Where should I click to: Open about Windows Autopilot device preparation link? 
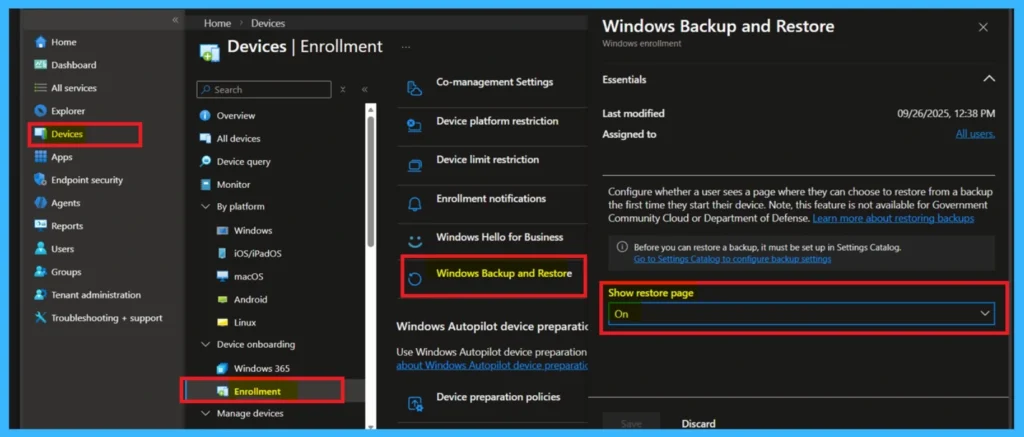(x=492, y=365)
